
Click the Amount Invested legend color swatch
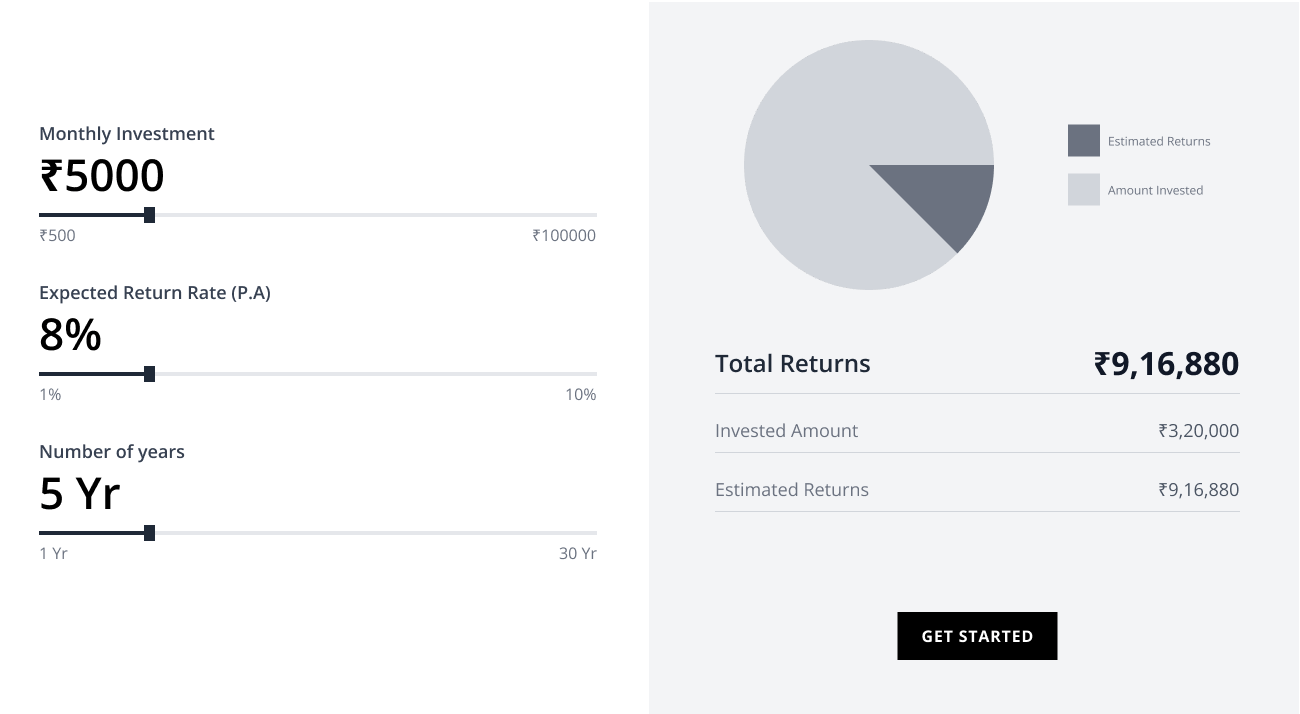click(1083, 190)
